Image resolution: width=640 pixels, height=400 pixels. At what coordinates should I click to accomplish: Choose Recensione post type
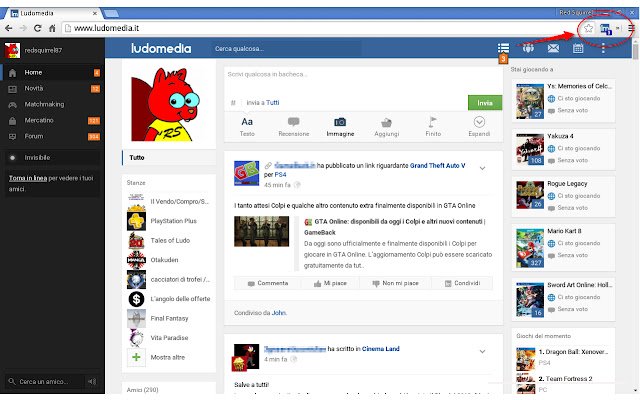click(293, 127)
